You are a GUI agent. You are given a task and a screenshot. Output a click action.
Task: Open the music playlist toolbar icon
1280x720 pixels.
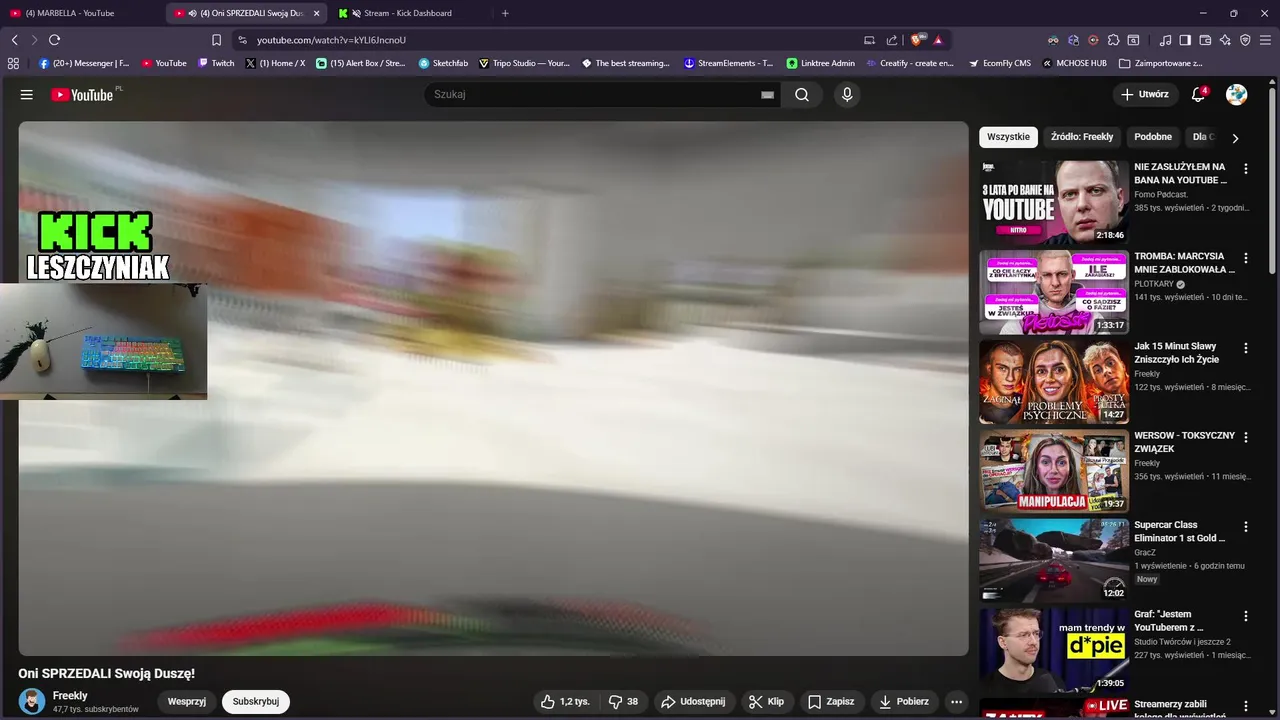click(x=1165, y=40)
